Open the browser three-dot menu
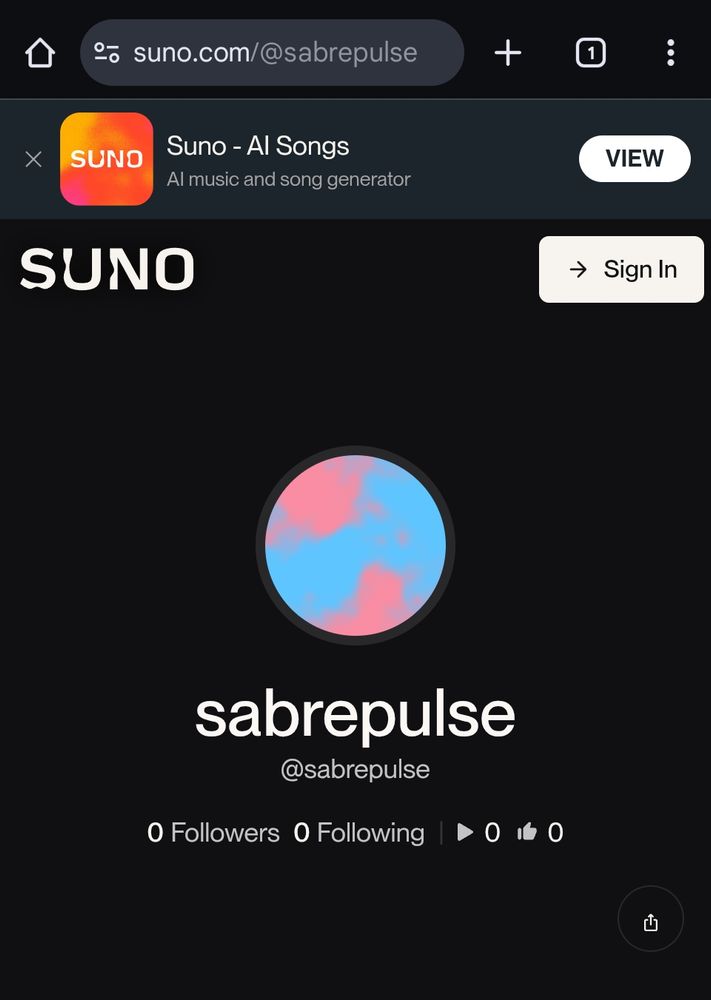The image size is (711, 1000). [670, 53]
